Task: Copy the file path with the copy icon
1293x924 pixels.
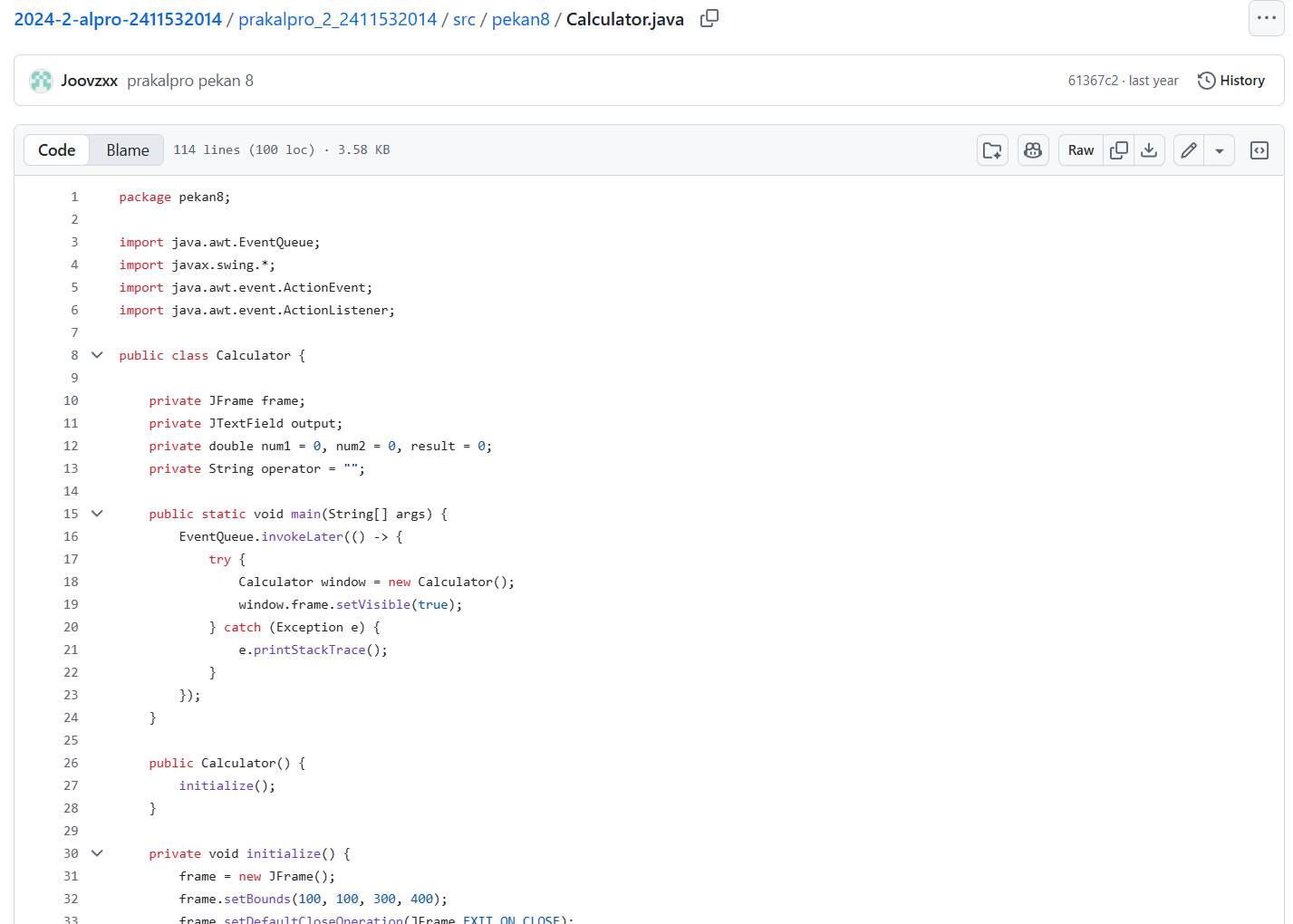Action: pyautogui.click(x=709, y=18)
